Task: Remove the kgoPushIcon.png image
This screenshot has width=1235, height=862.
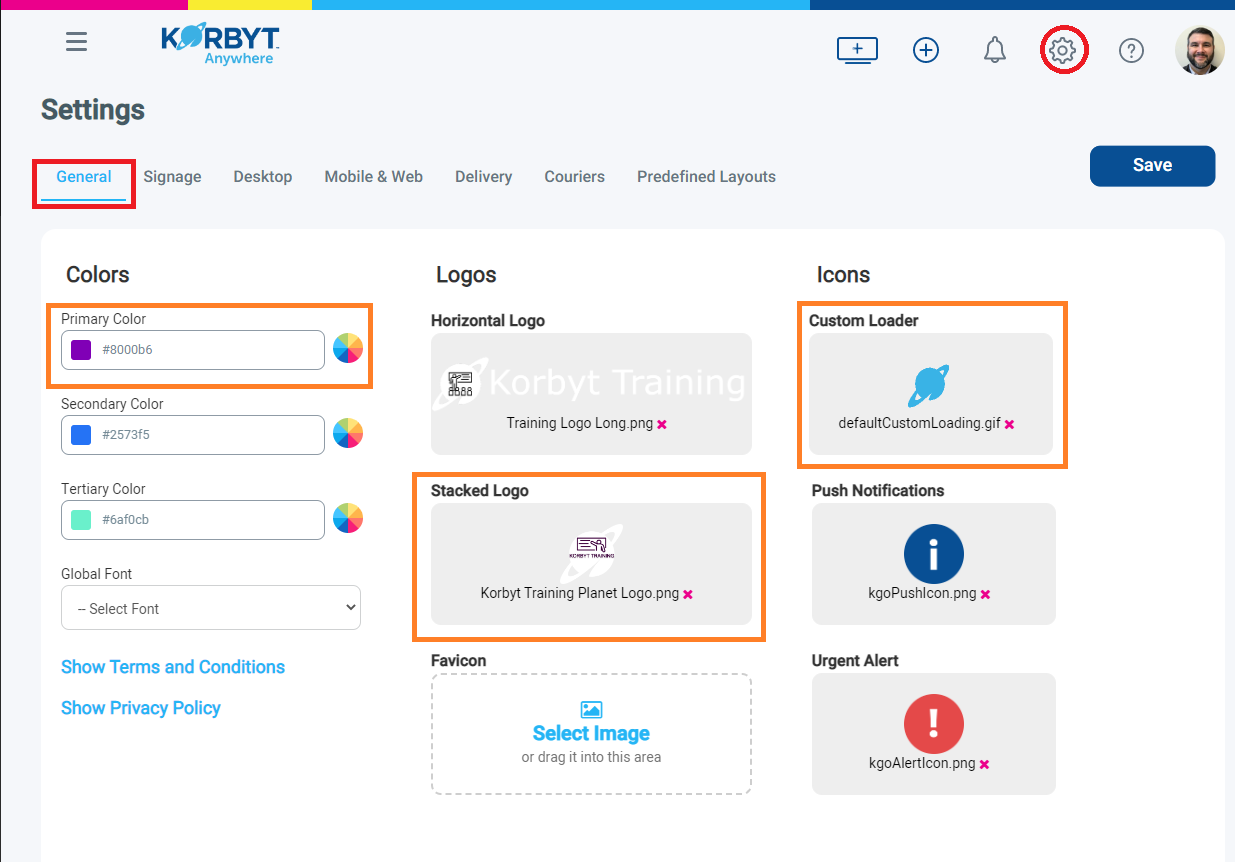Action: click(x=985, y=594)
